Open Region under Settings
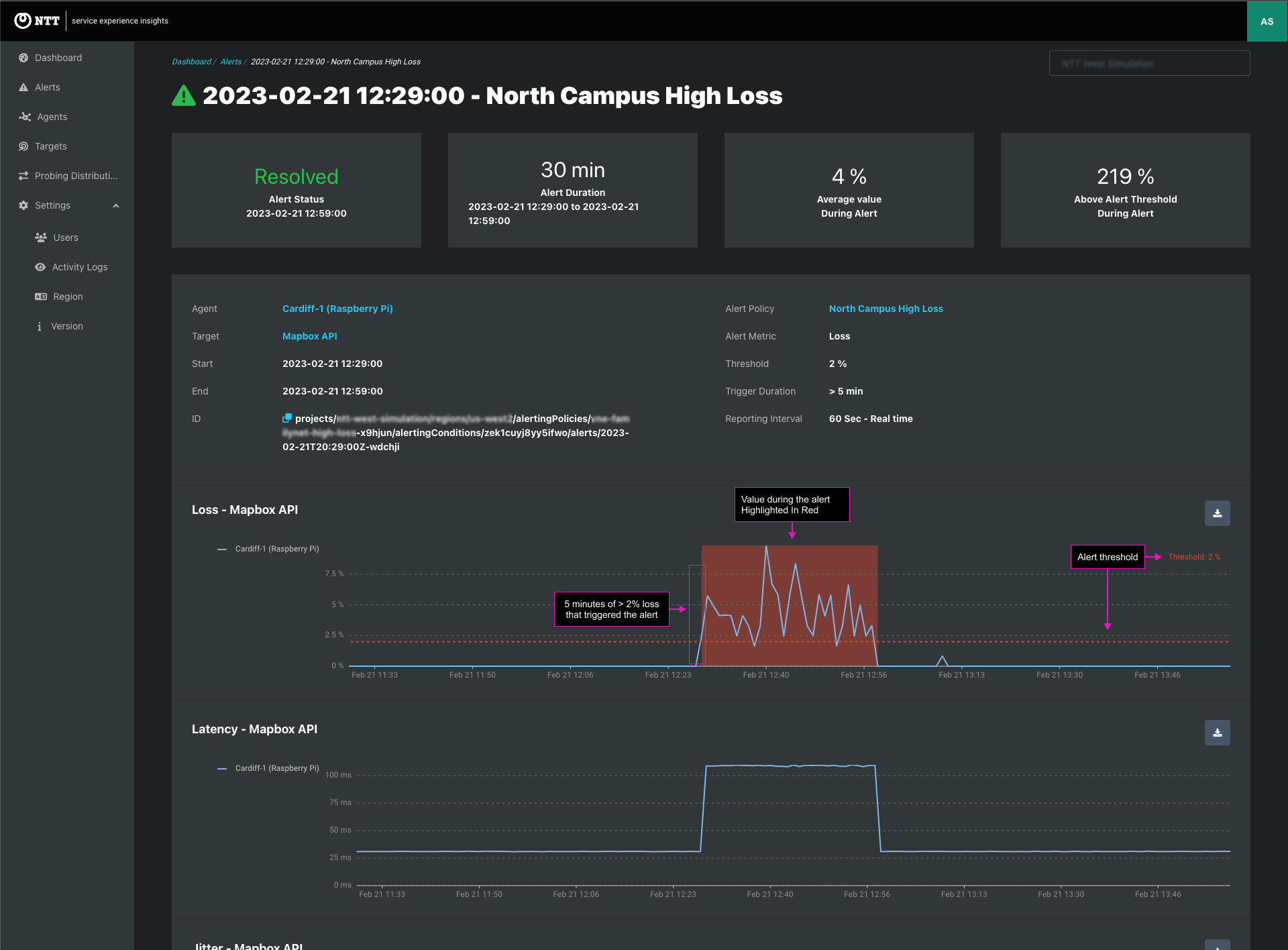Screen dimensions: 1288x950 (x=68, y=297)
